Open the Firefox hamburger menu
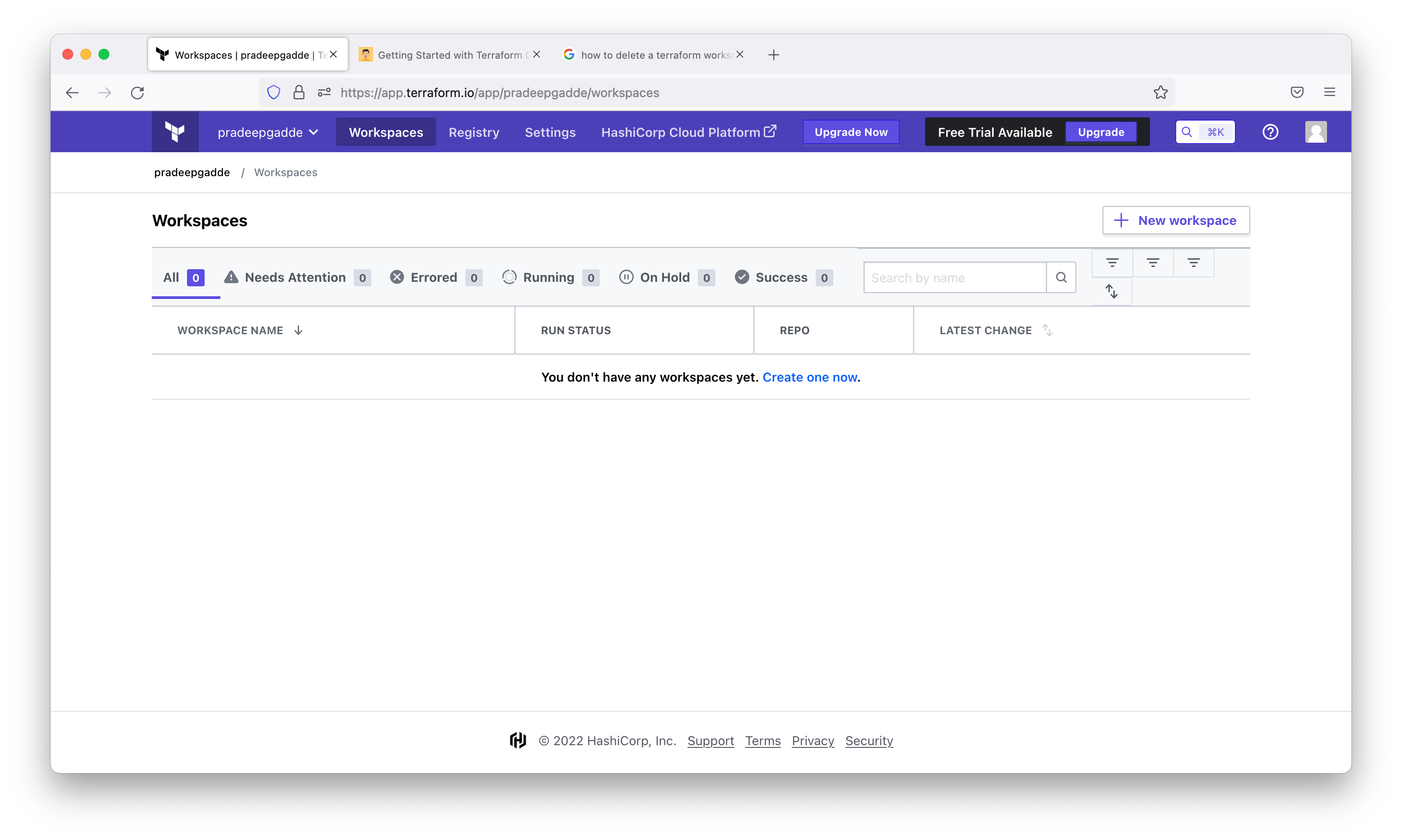 [1330, 92]
